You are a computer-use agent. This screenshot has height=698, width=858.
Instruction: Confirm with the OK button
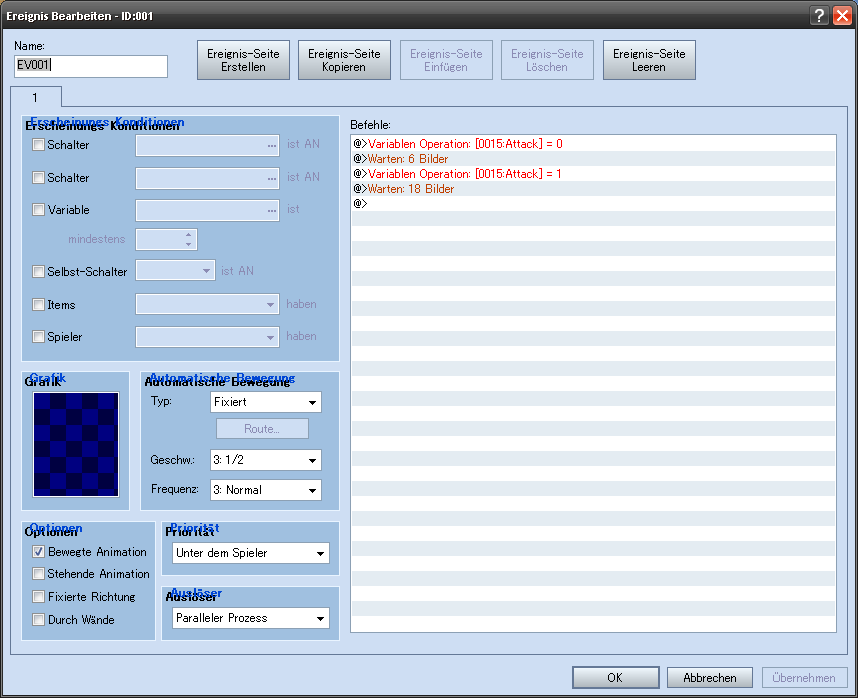coord(615,677)
